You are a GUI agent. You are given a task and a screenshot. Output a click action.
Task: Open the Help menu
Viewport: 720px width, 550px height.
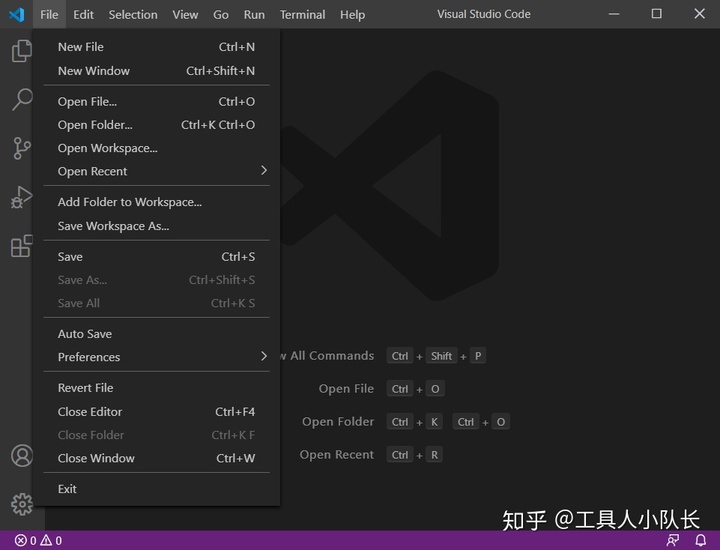(x=352, y=15)
